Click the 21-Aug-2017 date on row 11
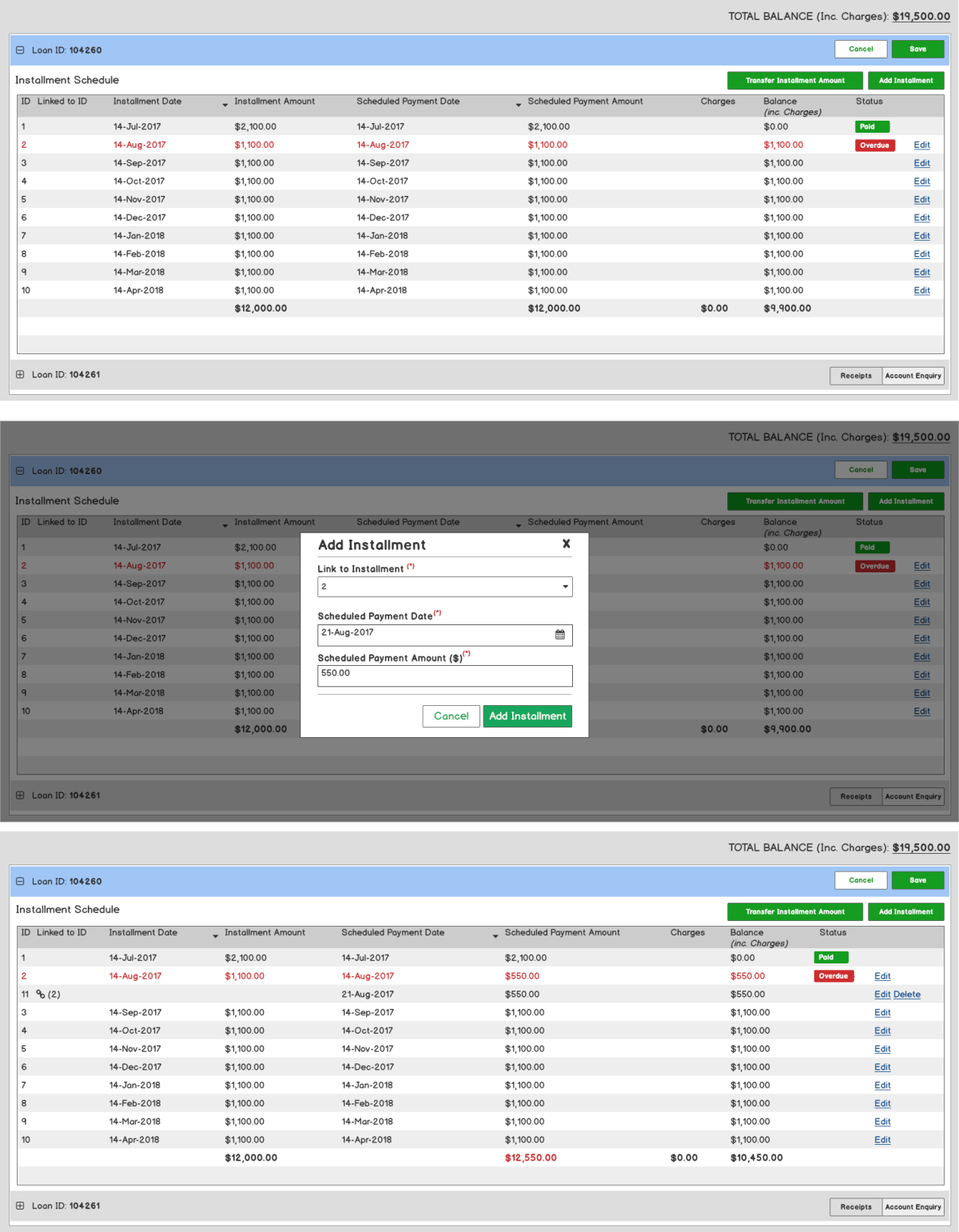 pyautogui.click(x=368, y=995)
